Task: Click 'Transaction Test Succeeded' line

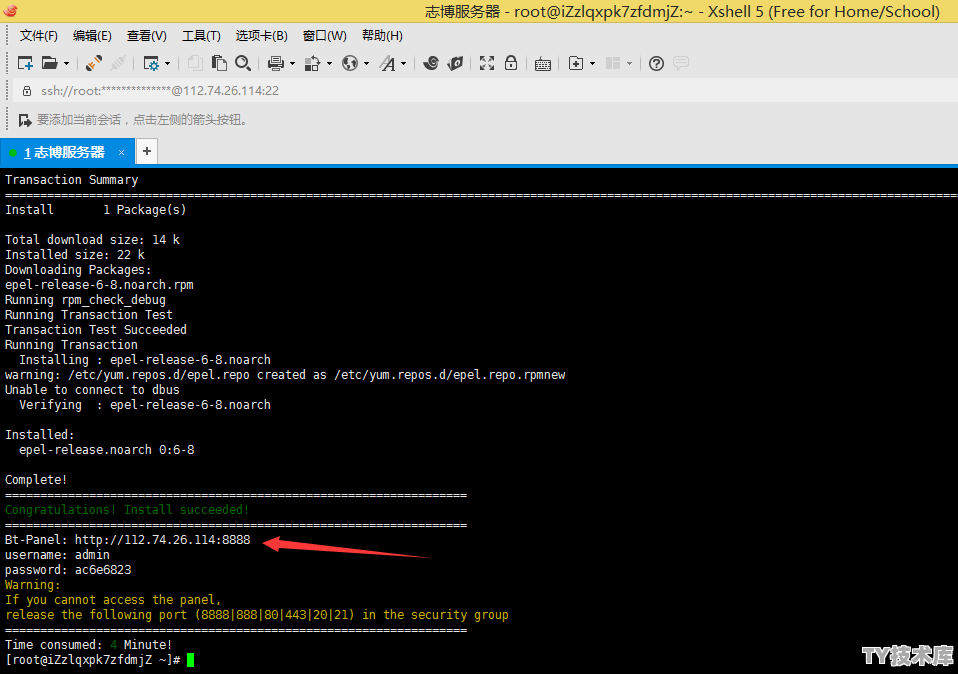Action: pyautogui.click(x=96, y=329)
